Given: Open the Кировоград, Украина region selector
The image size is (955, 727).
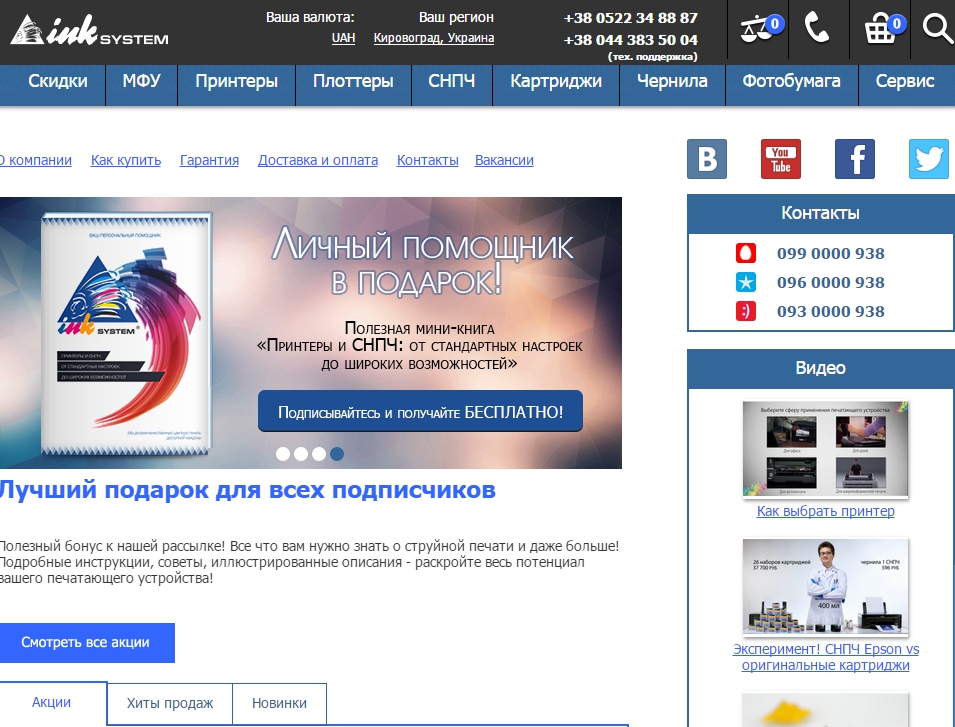Looking at the screenshot, I should pyautogui.click(x=434, y=38).
